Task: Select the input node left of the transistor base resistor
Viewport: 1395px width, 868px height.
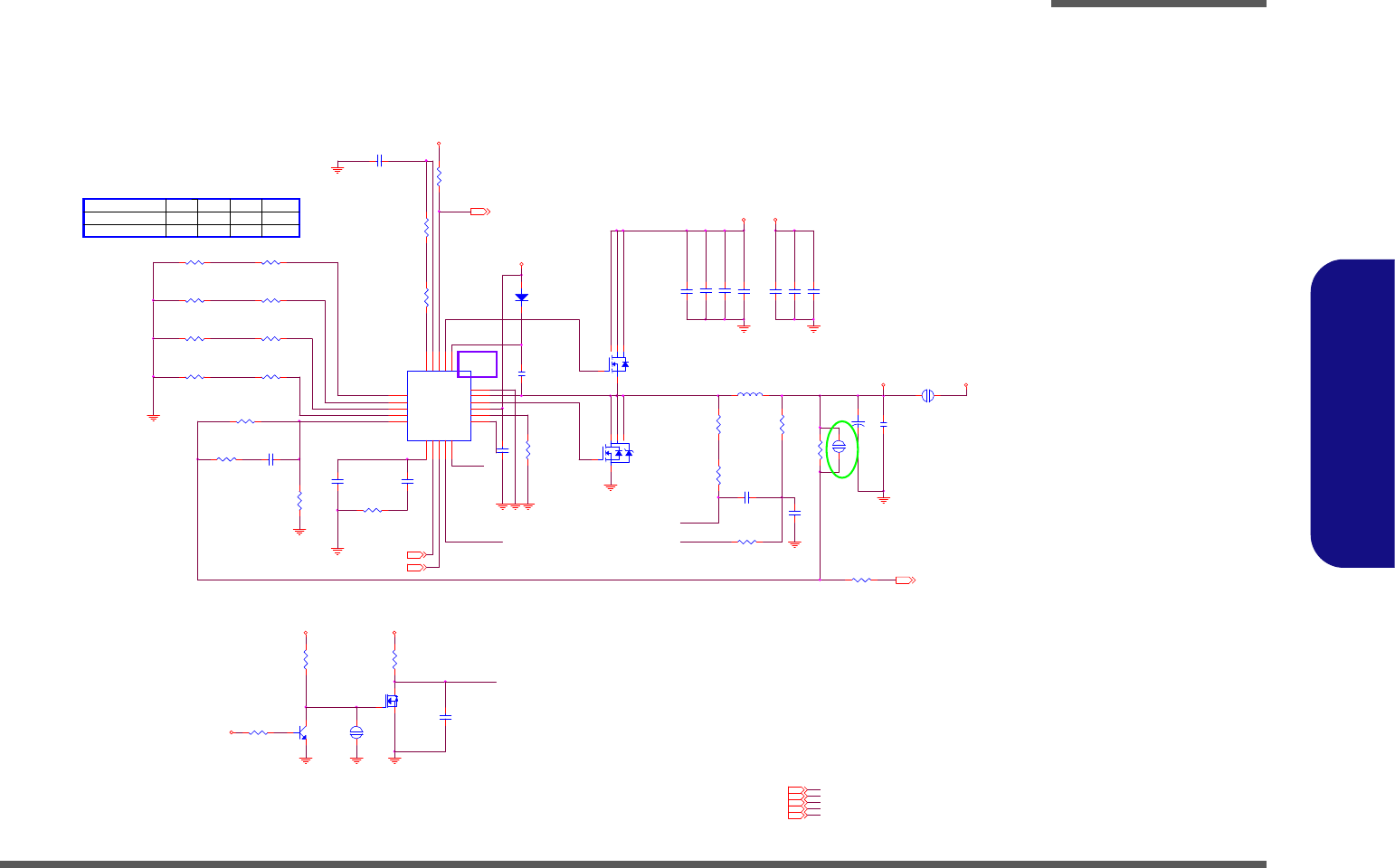Action: 231,732
